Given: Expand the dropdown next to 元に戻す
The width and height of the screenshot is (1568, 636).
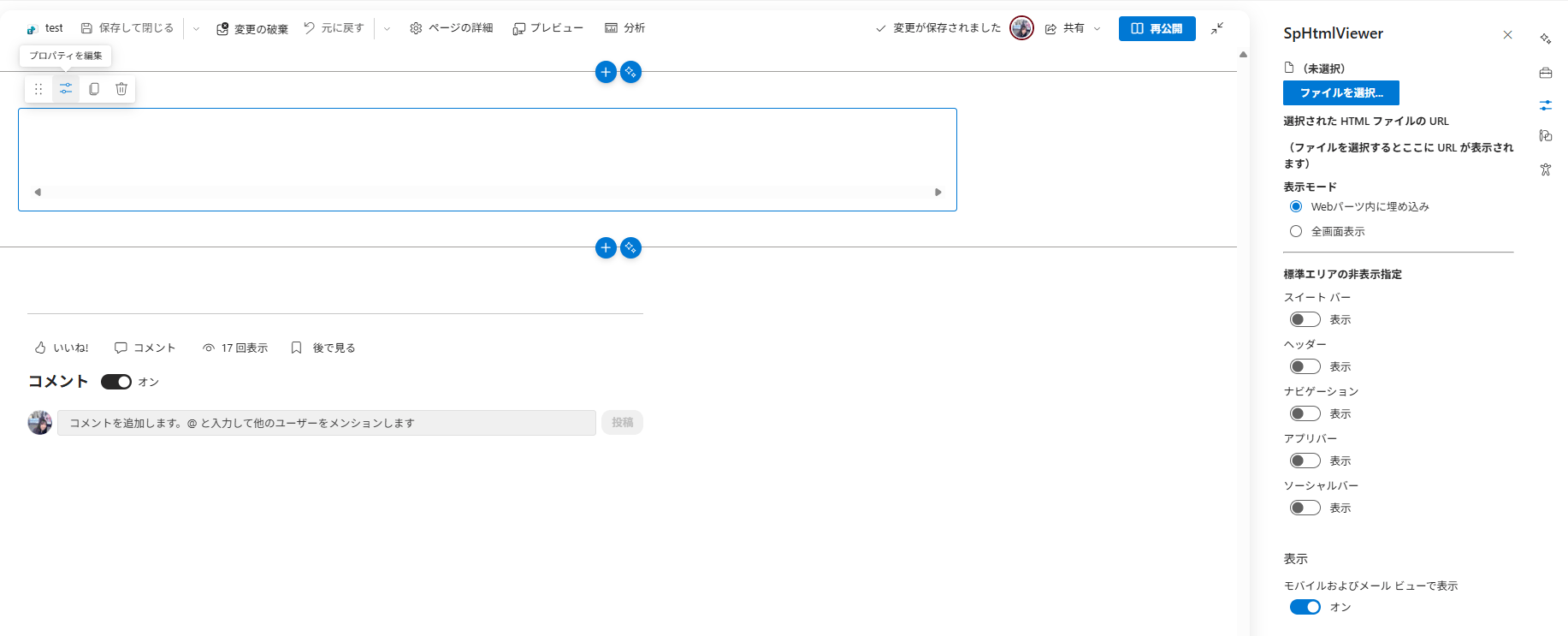Looking at the screenshot, I should coord(387,28).
